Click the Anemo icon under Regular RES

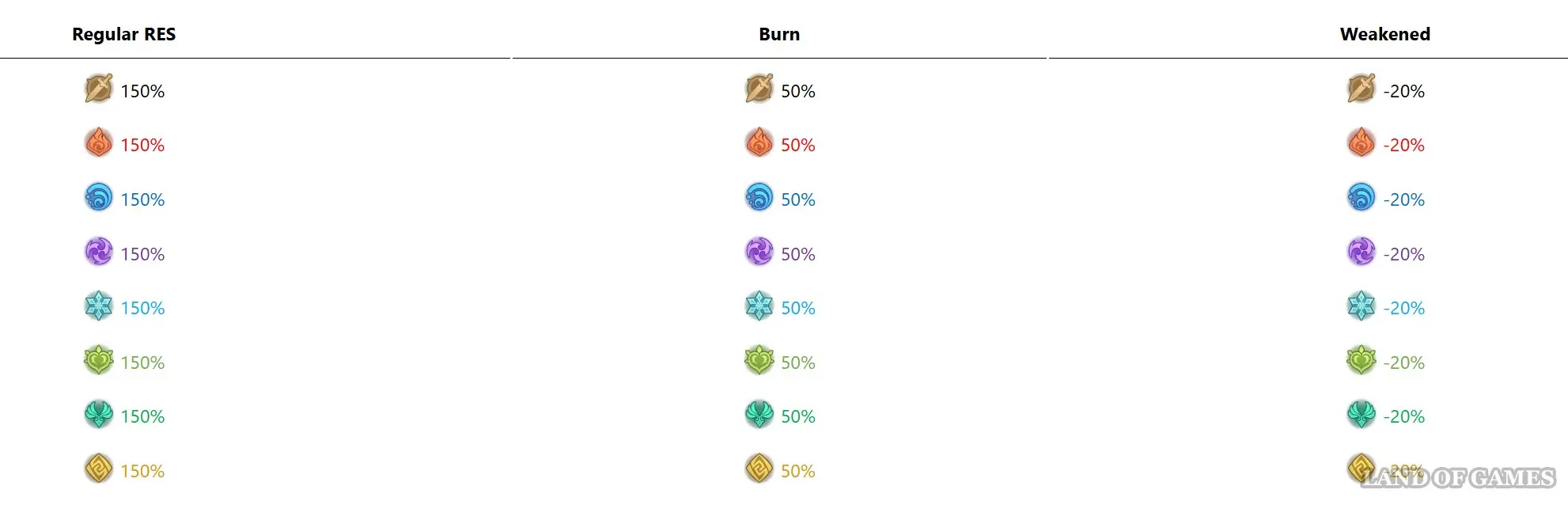tap(99, 414)
